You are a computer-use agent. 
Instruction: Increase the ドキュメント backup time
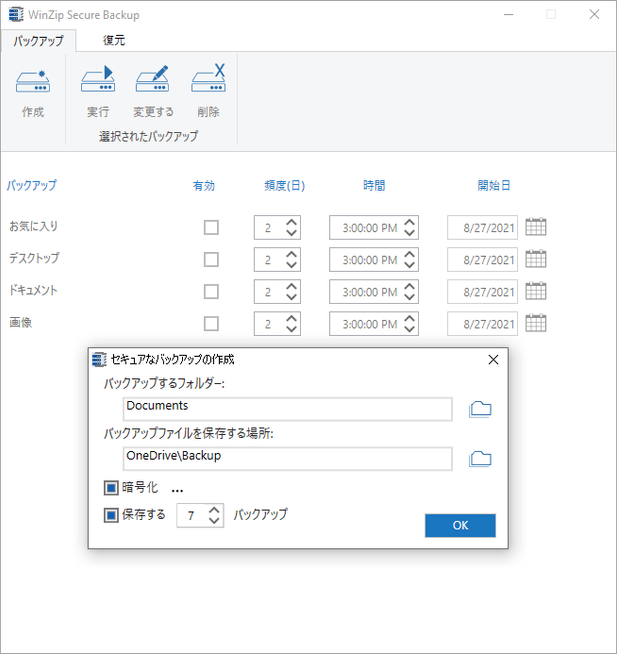pyautogui.click(x=409, y=287)
